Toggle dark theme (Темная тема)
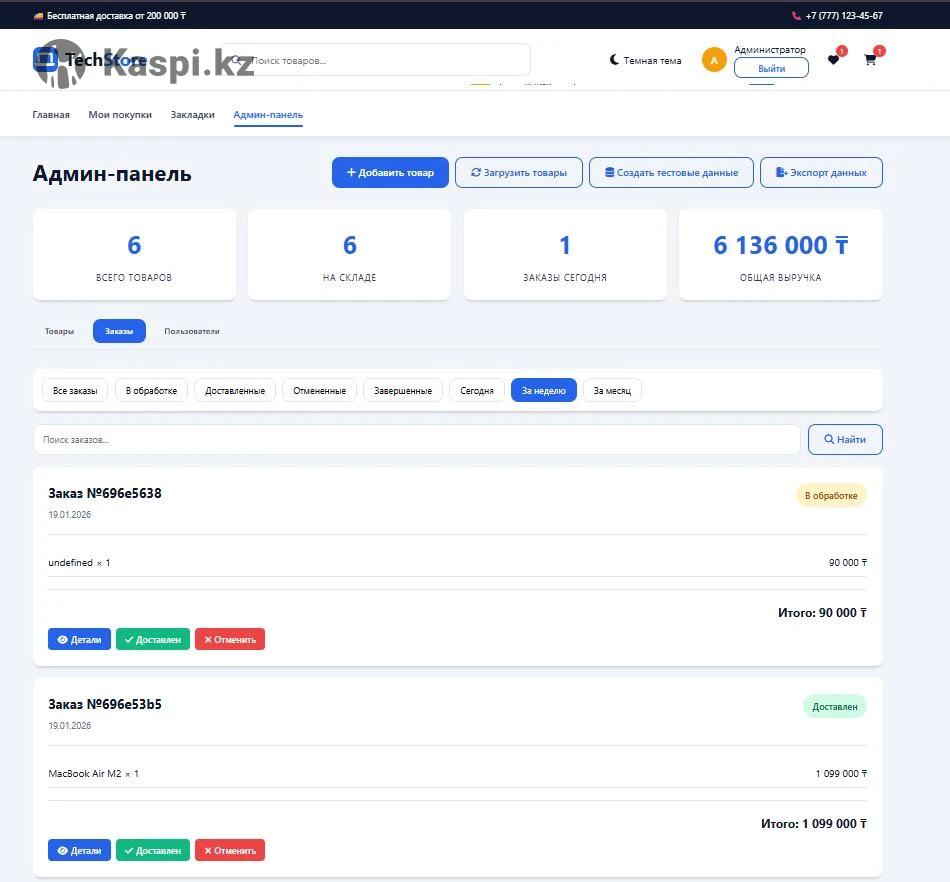Screen dimensions: 950x882 pos(645,60)
